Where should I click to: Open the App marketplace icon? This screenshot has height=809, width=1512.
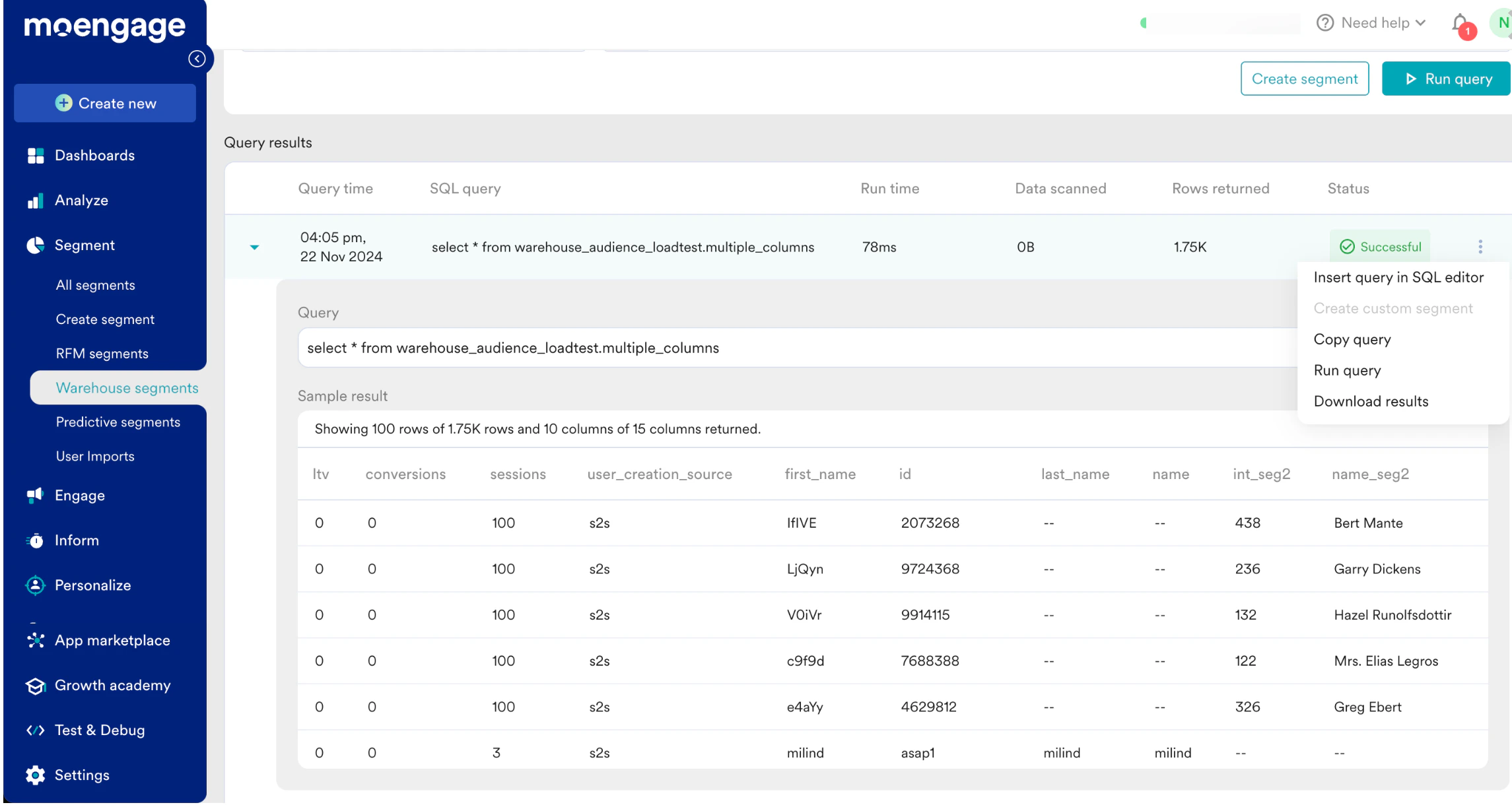pyautogui.click(x=36, y=641)
